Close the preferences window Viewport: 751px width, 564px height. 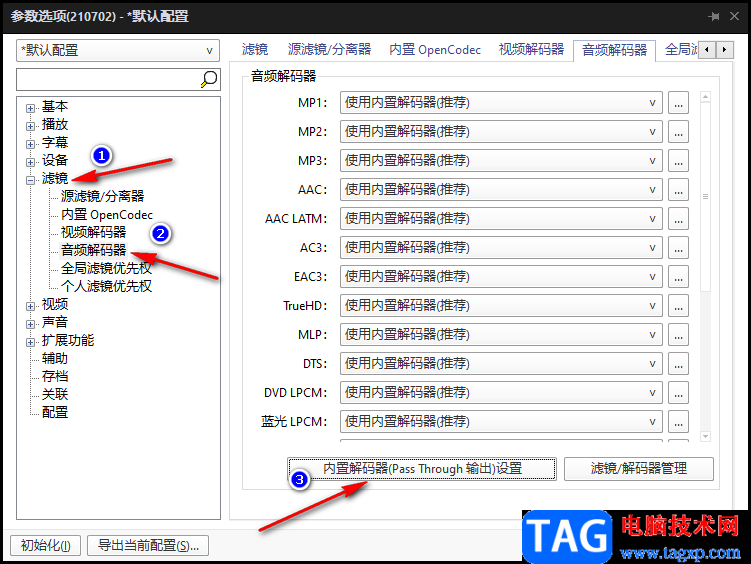click(x=734, y=16)
